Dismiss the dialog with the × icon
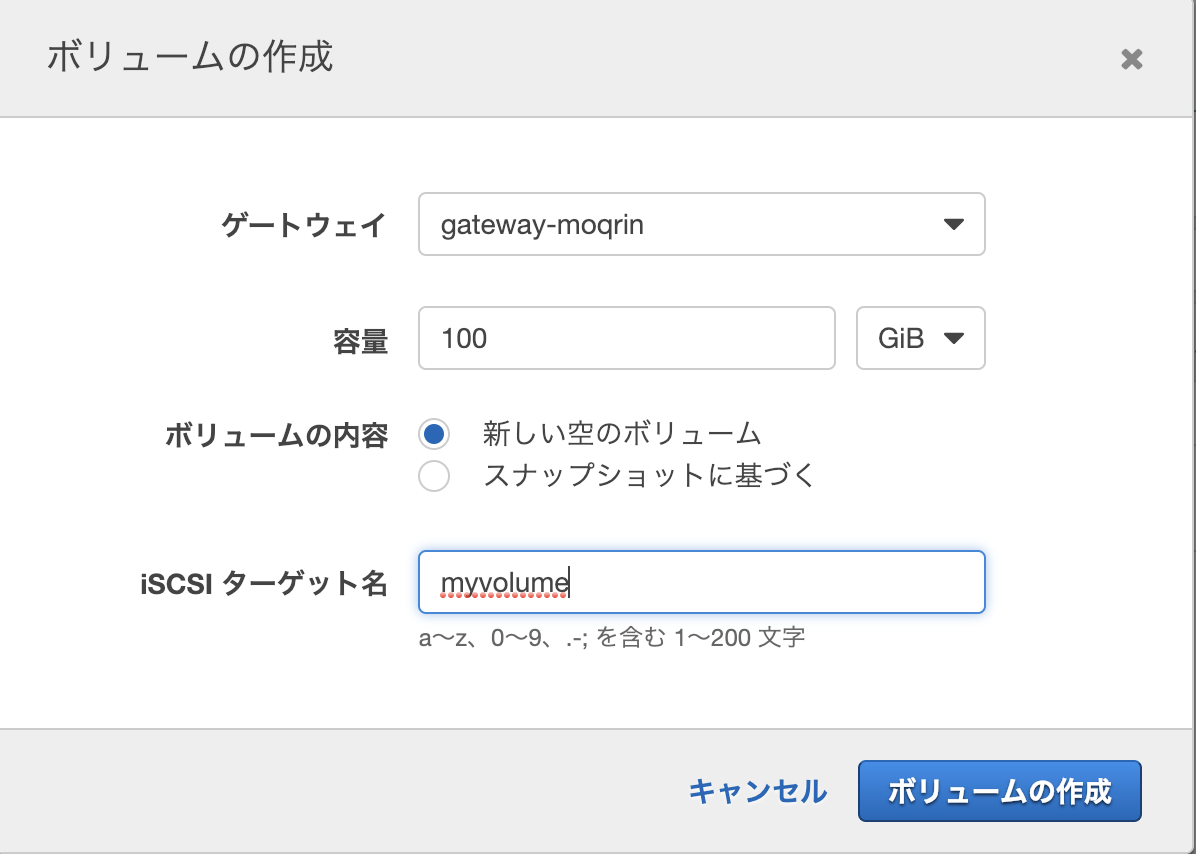 coord(1131,59)
